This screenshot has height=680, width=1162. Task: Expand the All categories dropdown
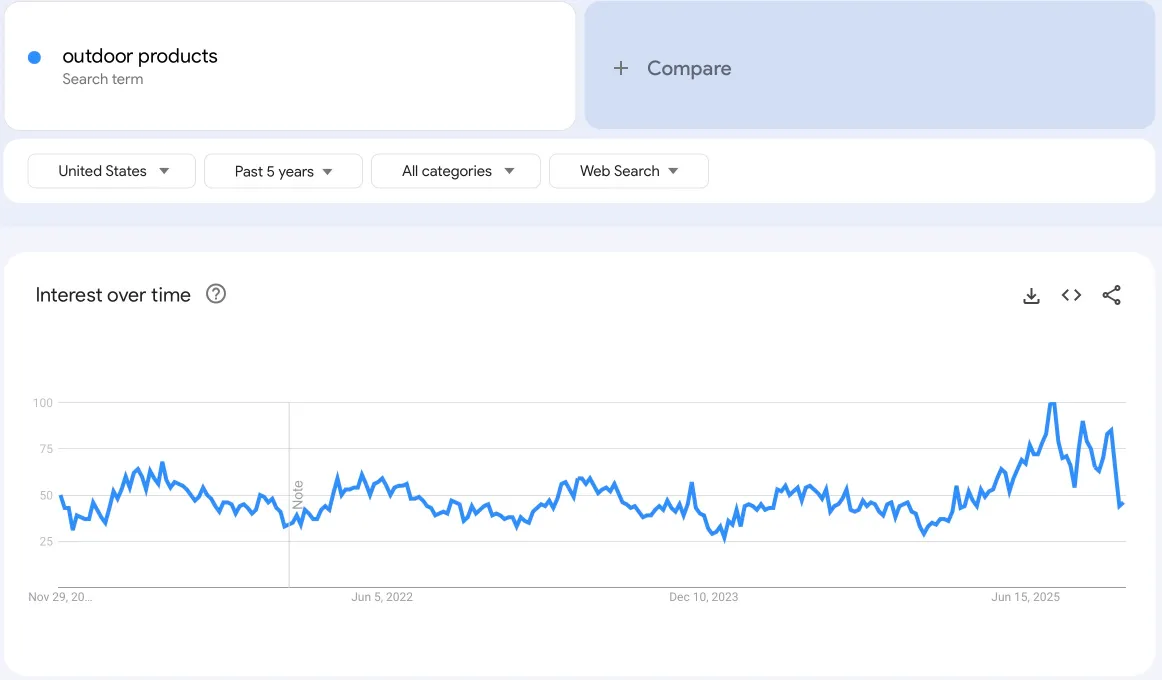click(x=456, y=171)
